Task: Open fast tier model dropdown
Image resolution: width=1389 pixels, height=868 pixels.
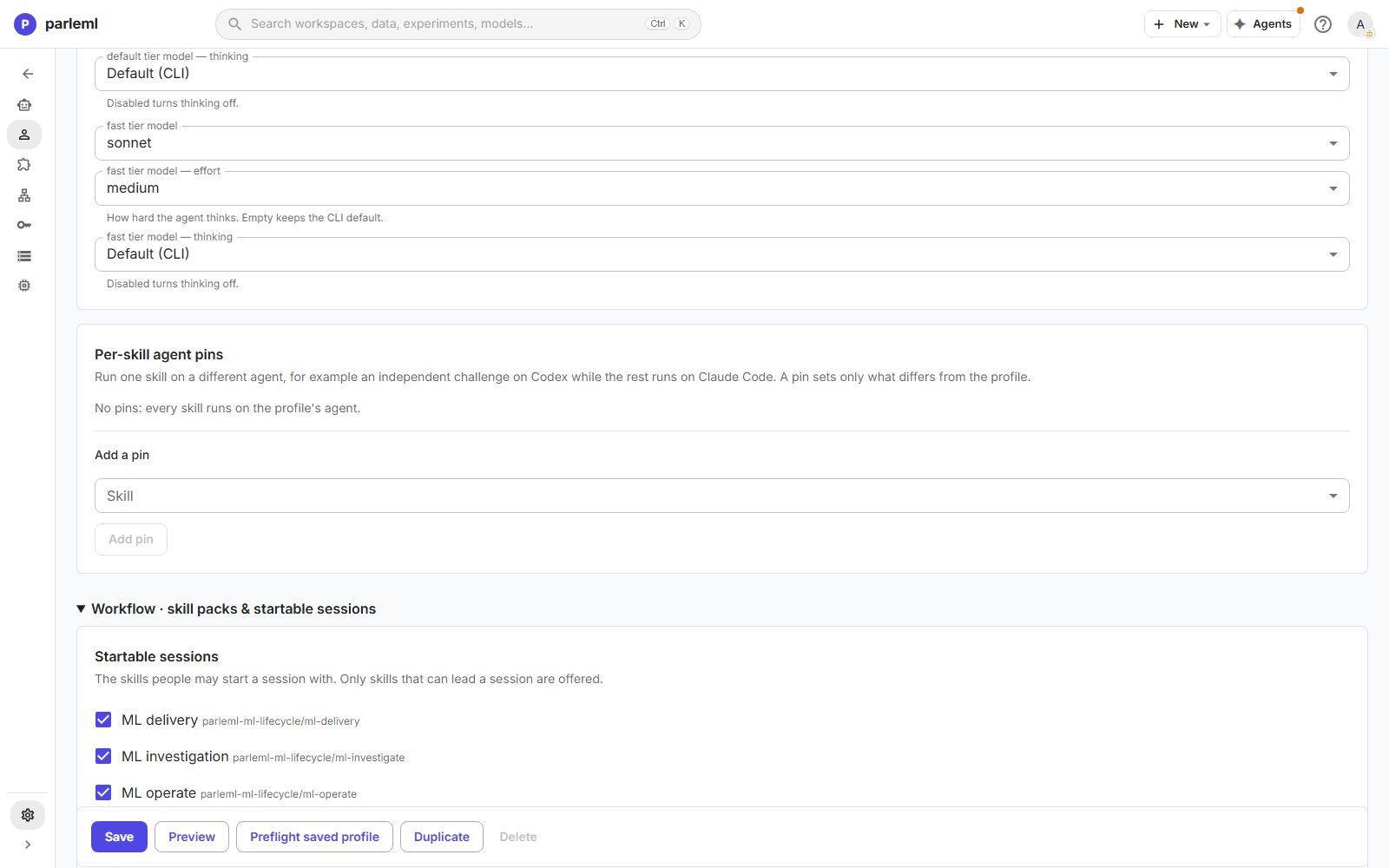Action: 721,143
